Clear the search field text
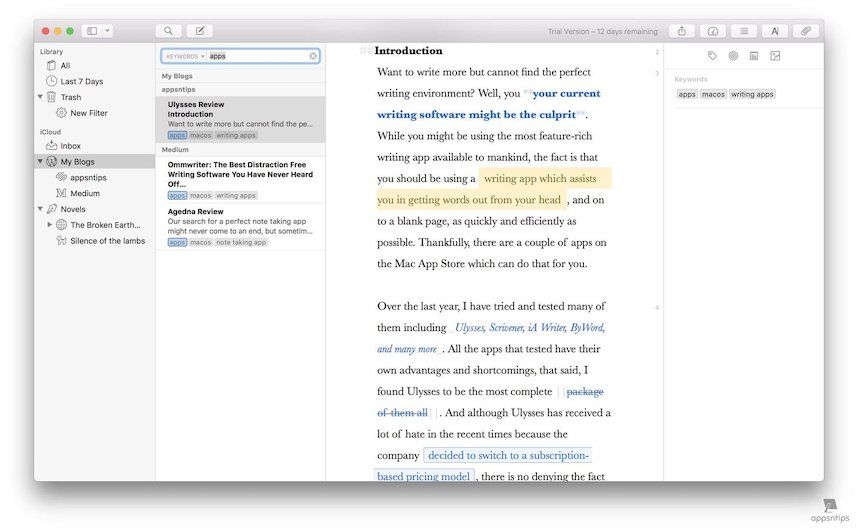 (313, 56)
